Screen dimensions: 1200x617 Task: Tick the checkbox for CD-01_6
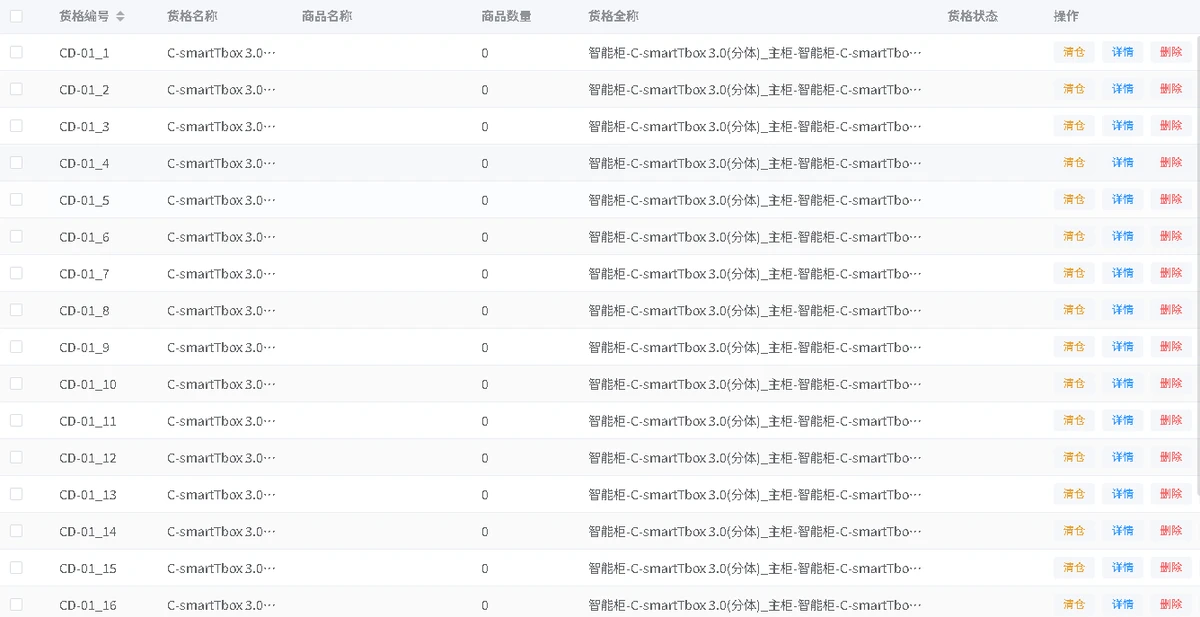[16, 236]
